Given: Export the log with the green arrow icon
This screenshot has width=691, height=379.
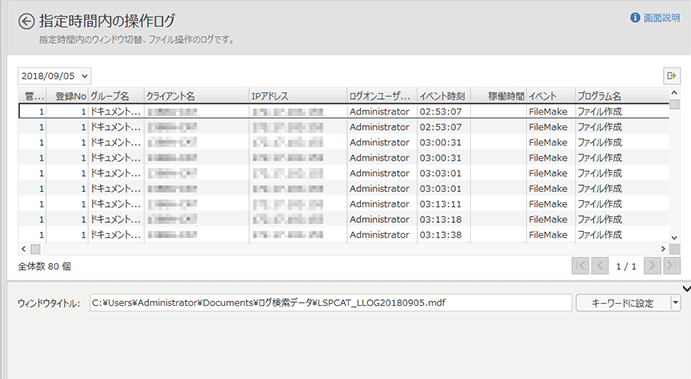Looking at the screenshot, I should coord(672,76).
